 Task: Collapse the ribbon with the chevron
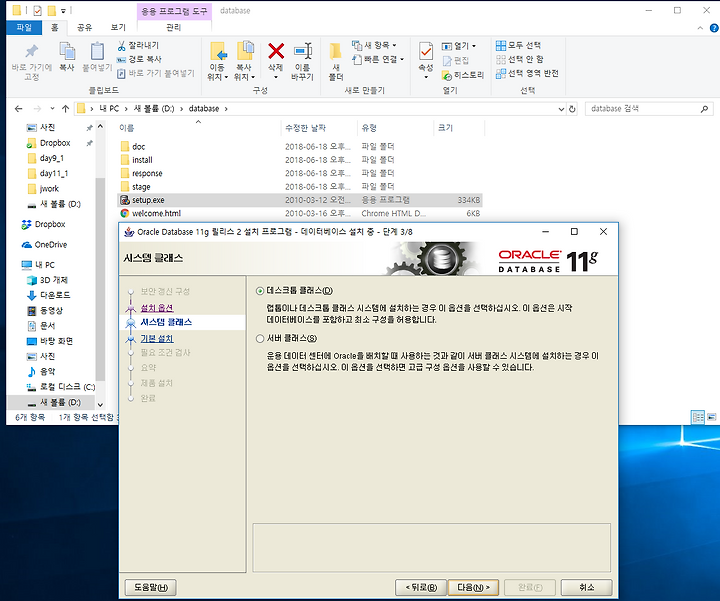(x=700, y=28)
